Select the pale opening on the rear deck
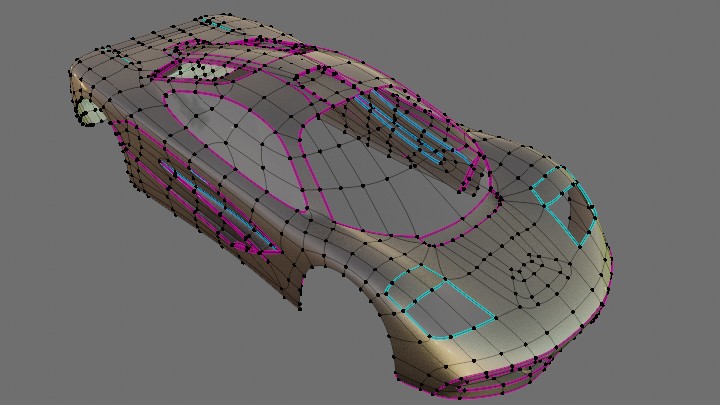720x405 pixels. coord(202,72)
